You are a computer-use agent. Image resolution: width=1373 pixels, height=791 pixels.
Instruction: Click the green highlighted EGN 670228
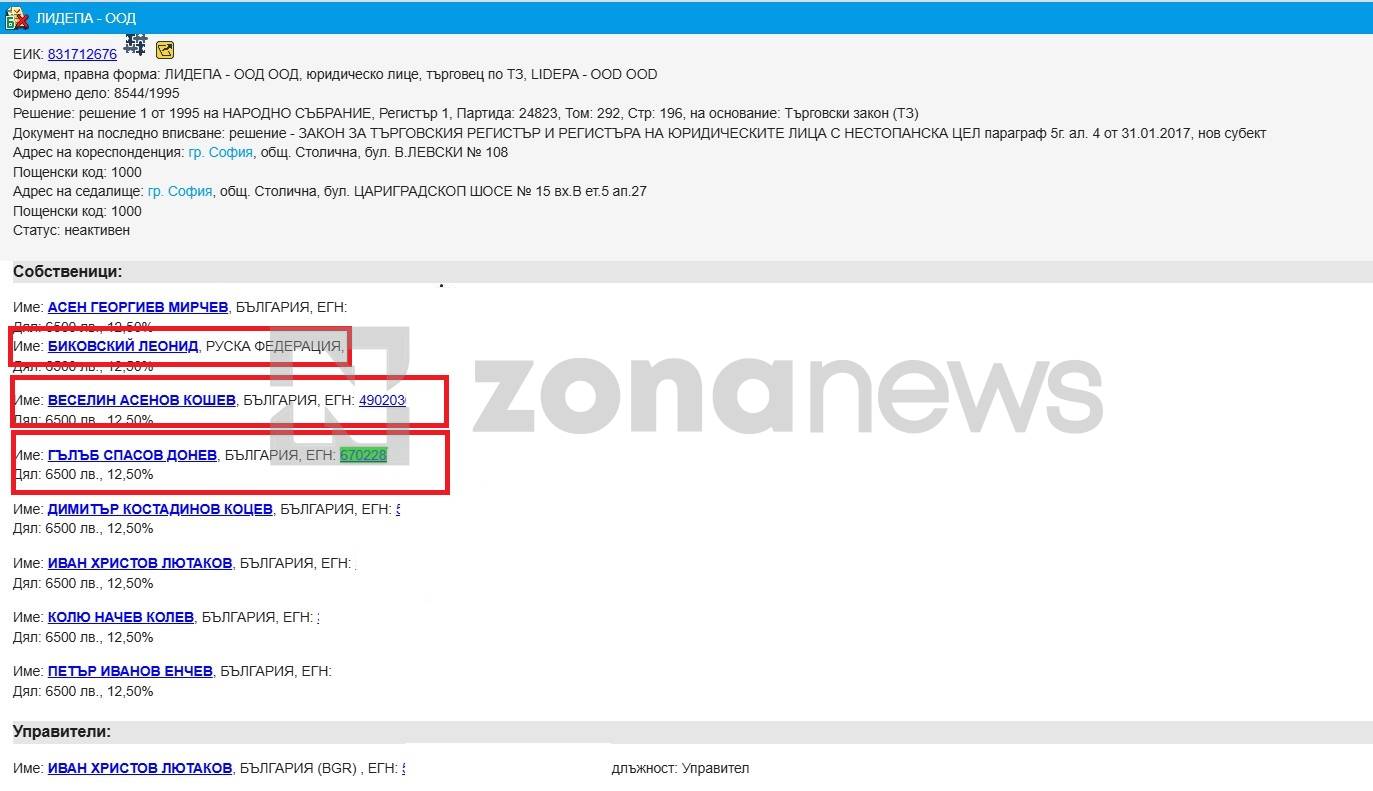click(x=363, y=455)
